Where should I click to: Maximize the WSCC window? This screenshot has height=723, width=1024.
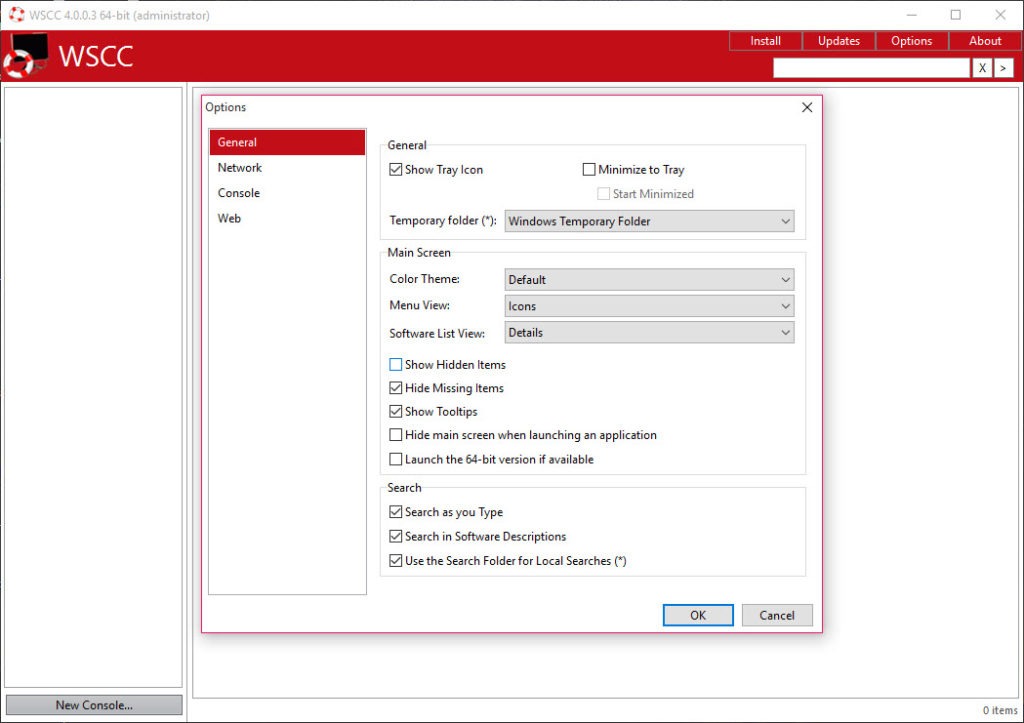(x=955, y=15)
